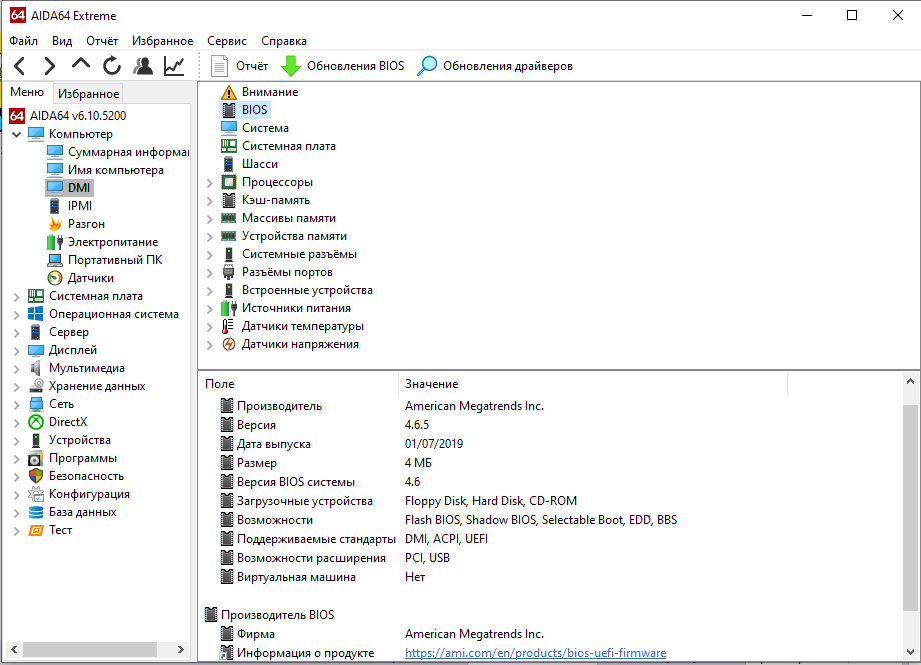Screen dimensions: 921x665
Task: Open the ami.com bios-uefi-firmware link
Action: 535,653
